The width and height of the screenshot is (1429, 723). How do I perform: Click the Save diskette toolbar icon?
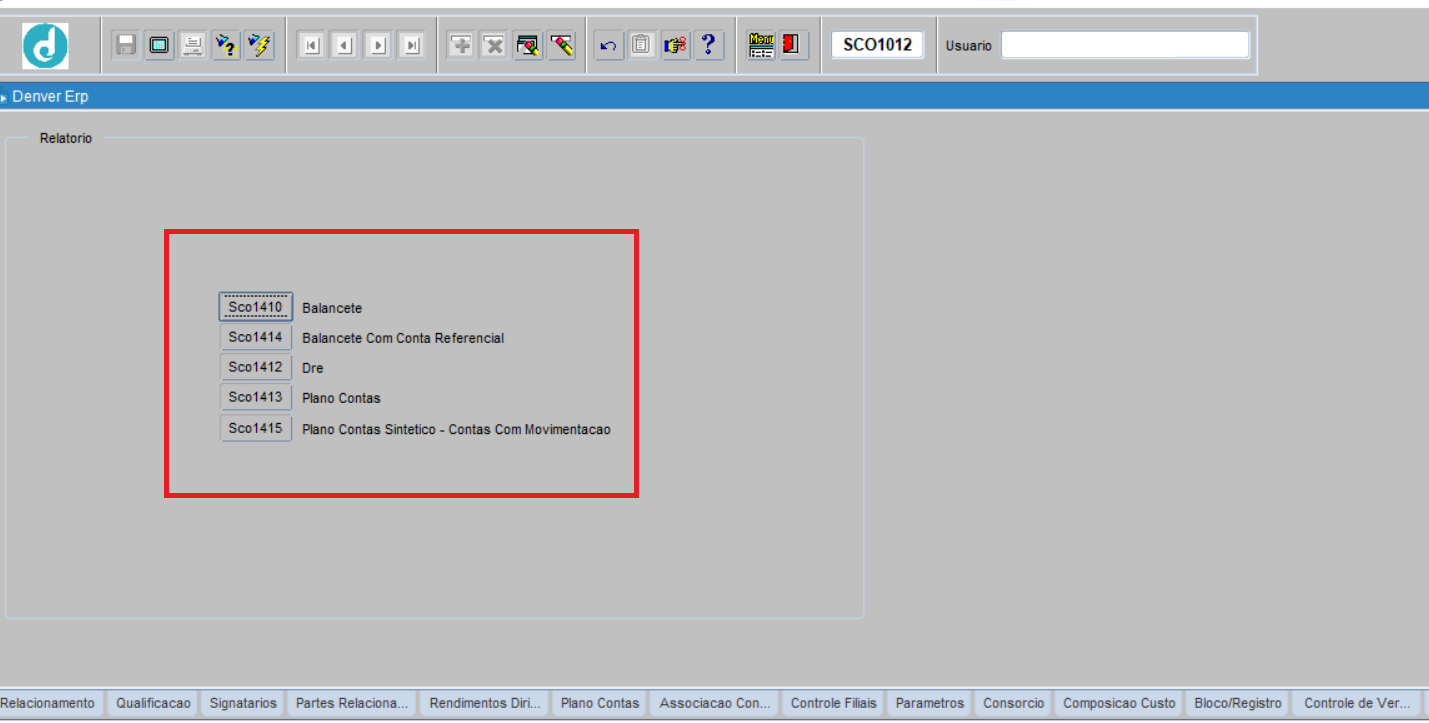[126, 45]
